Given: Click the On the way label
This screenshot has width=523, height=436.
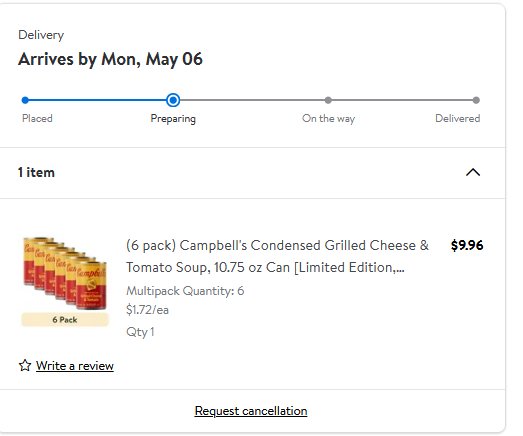Looking at the screenshot, I should [x=329, y=118].
